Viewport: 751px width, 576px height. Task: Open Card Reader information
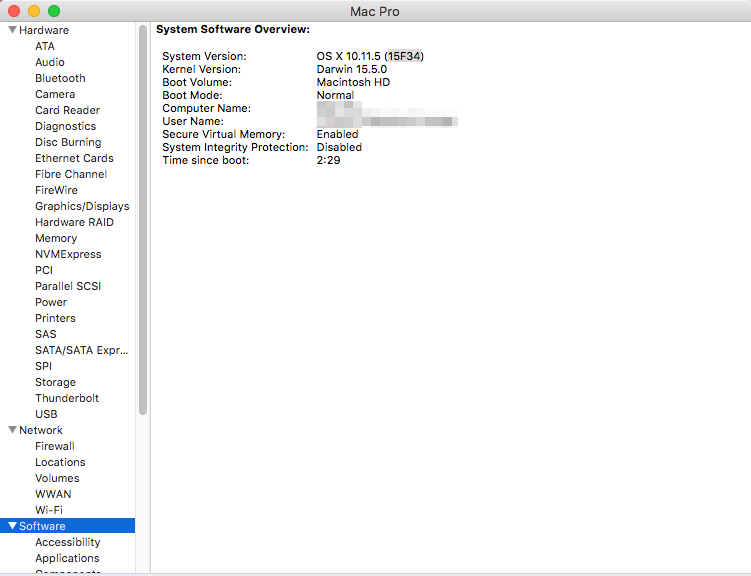pos(68,110)
